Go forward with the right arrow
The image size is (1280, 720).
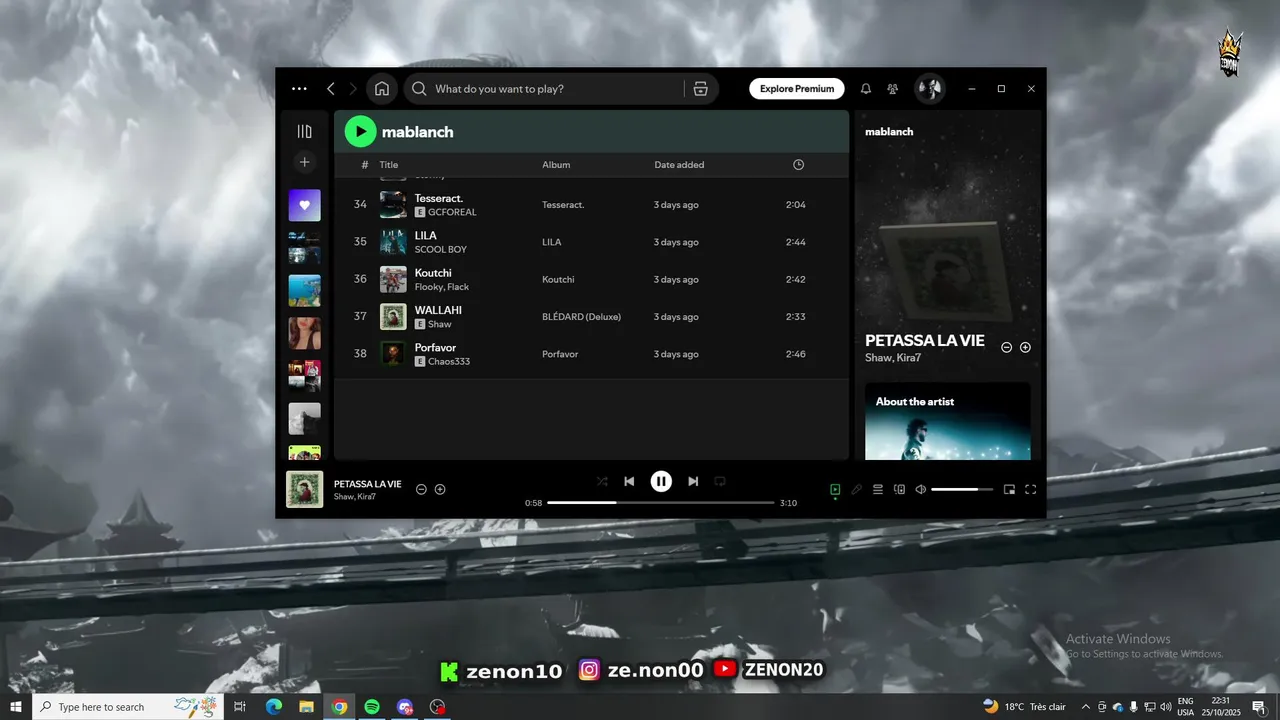(x=353, y=89)
